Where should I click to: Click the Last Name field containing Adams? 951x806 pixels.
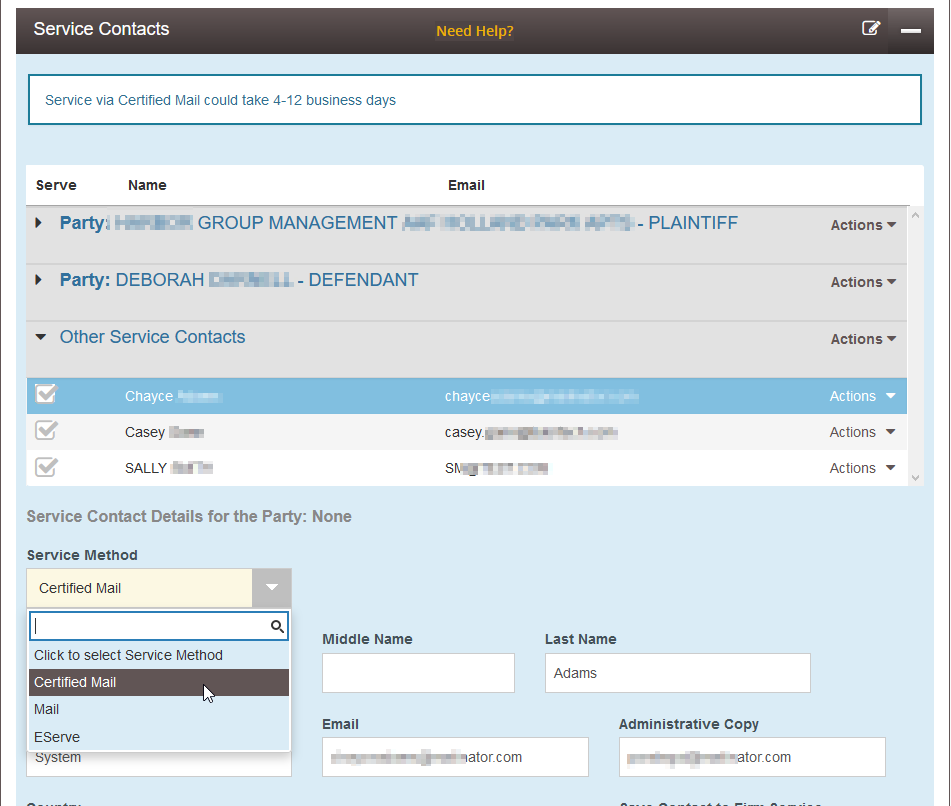click(677, 673)
